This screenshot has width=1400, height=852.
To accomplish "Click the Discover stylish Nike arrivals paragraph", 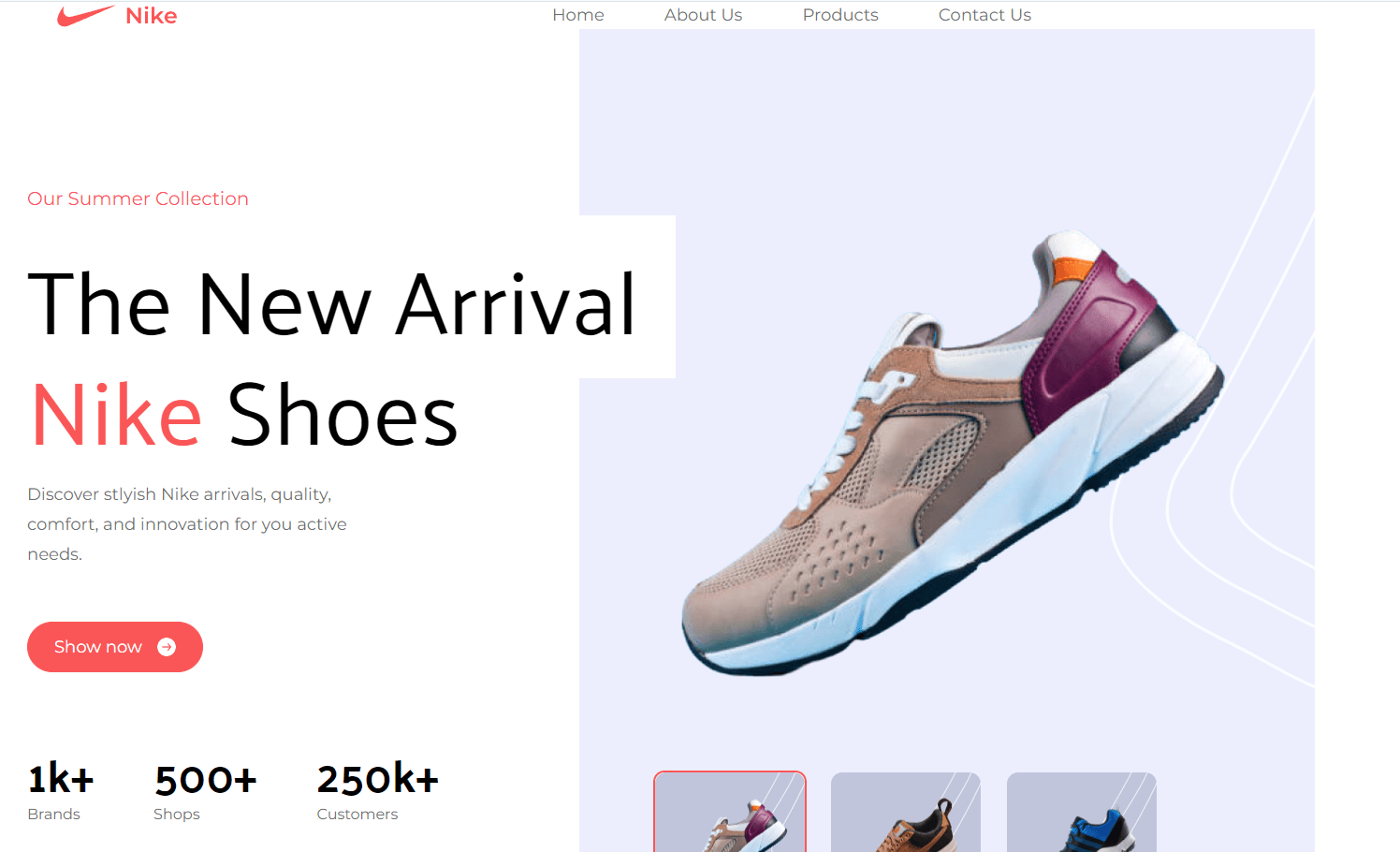I will pyautogui.click(x=187, y=524).
